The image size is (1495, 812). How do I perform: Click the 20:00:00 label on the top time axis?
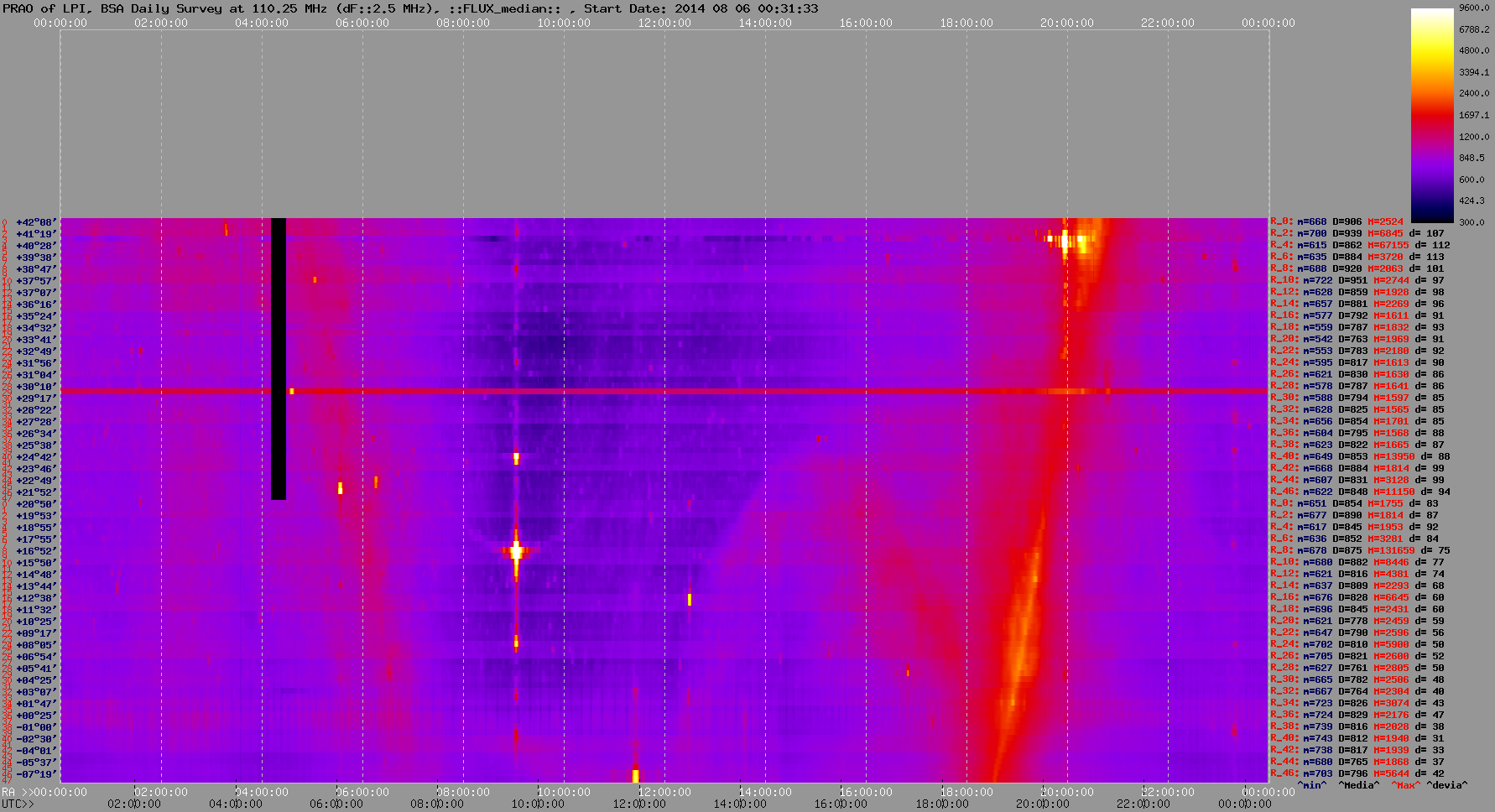1067,23
